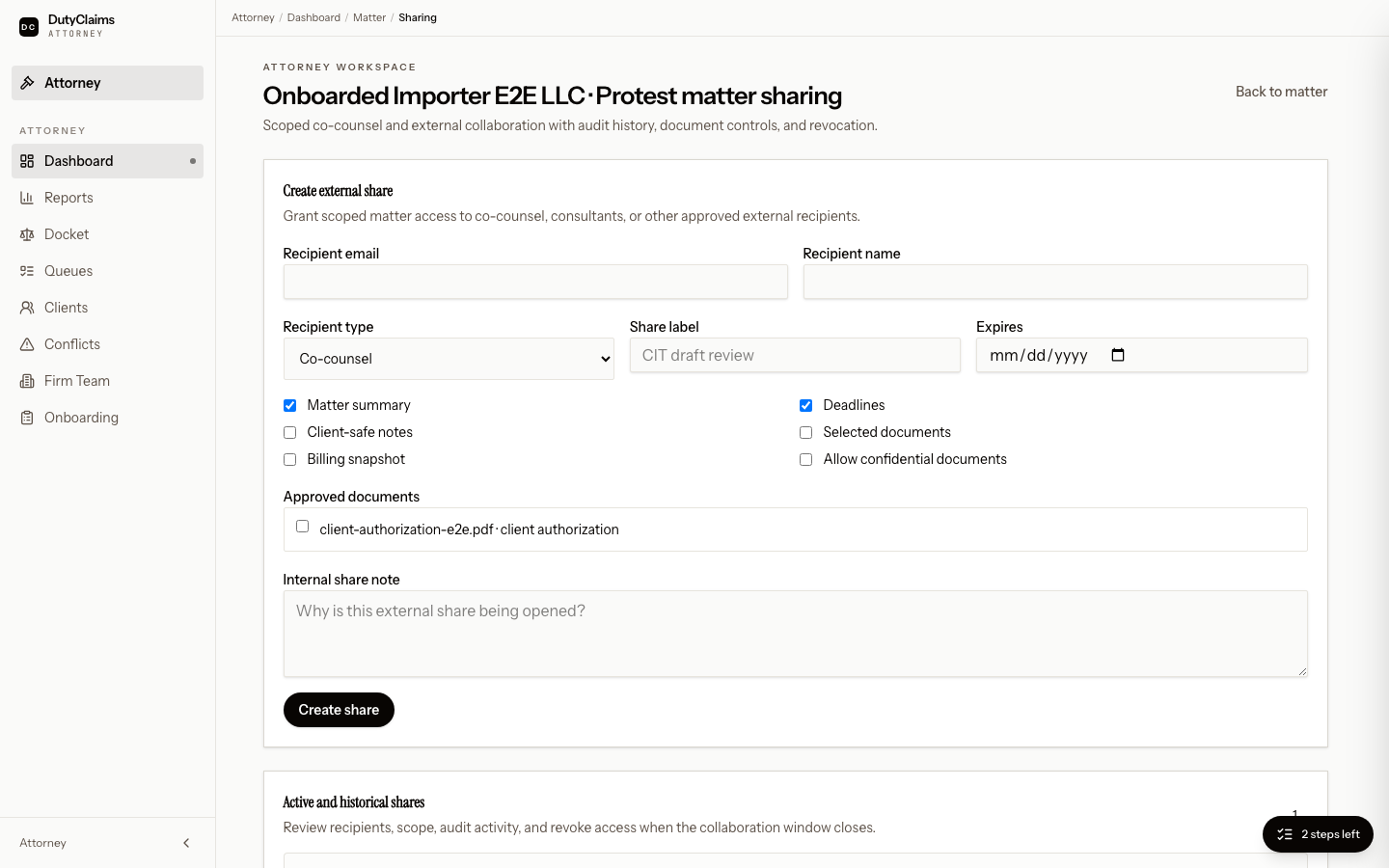Click the Docket scales icon
This screenshot has width=1389, height=868.
pos(27,234)
